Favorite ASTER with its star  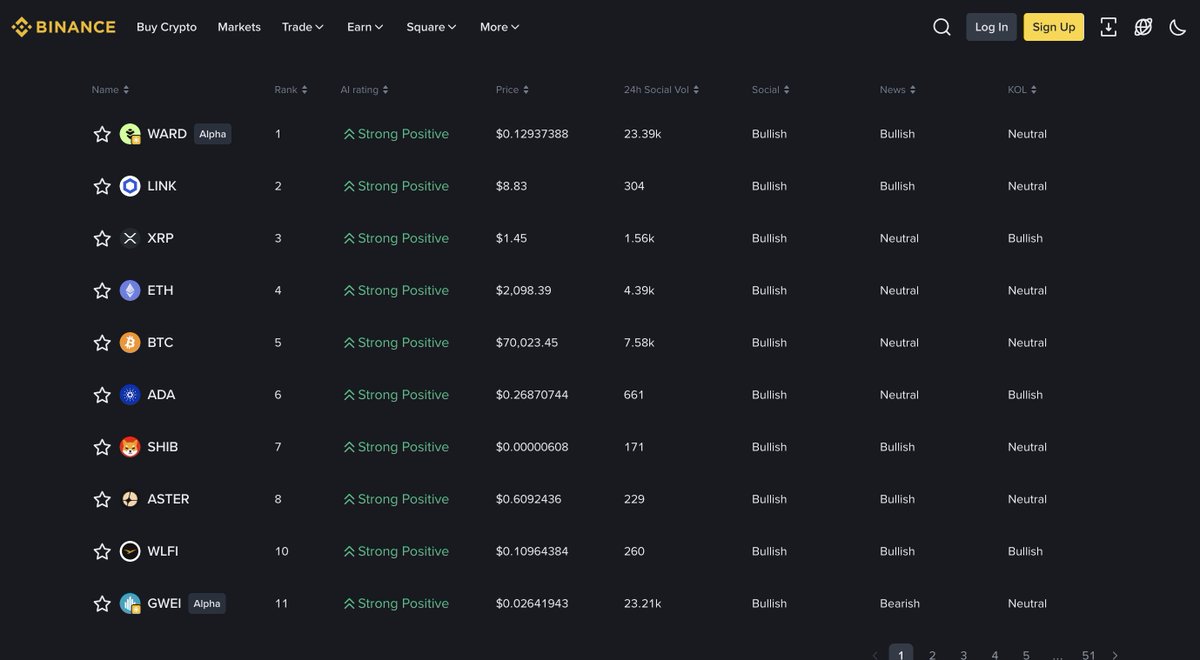[102, 499]
